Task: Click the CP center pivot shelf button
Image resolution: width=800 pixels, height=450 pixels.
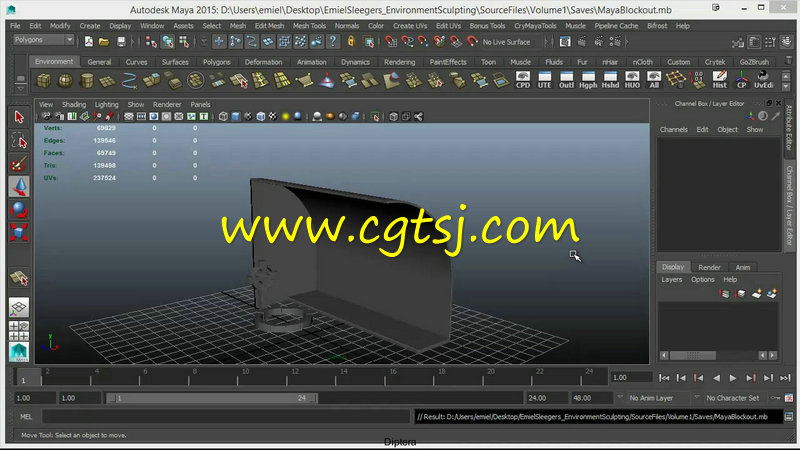Action: click(741, 80)
